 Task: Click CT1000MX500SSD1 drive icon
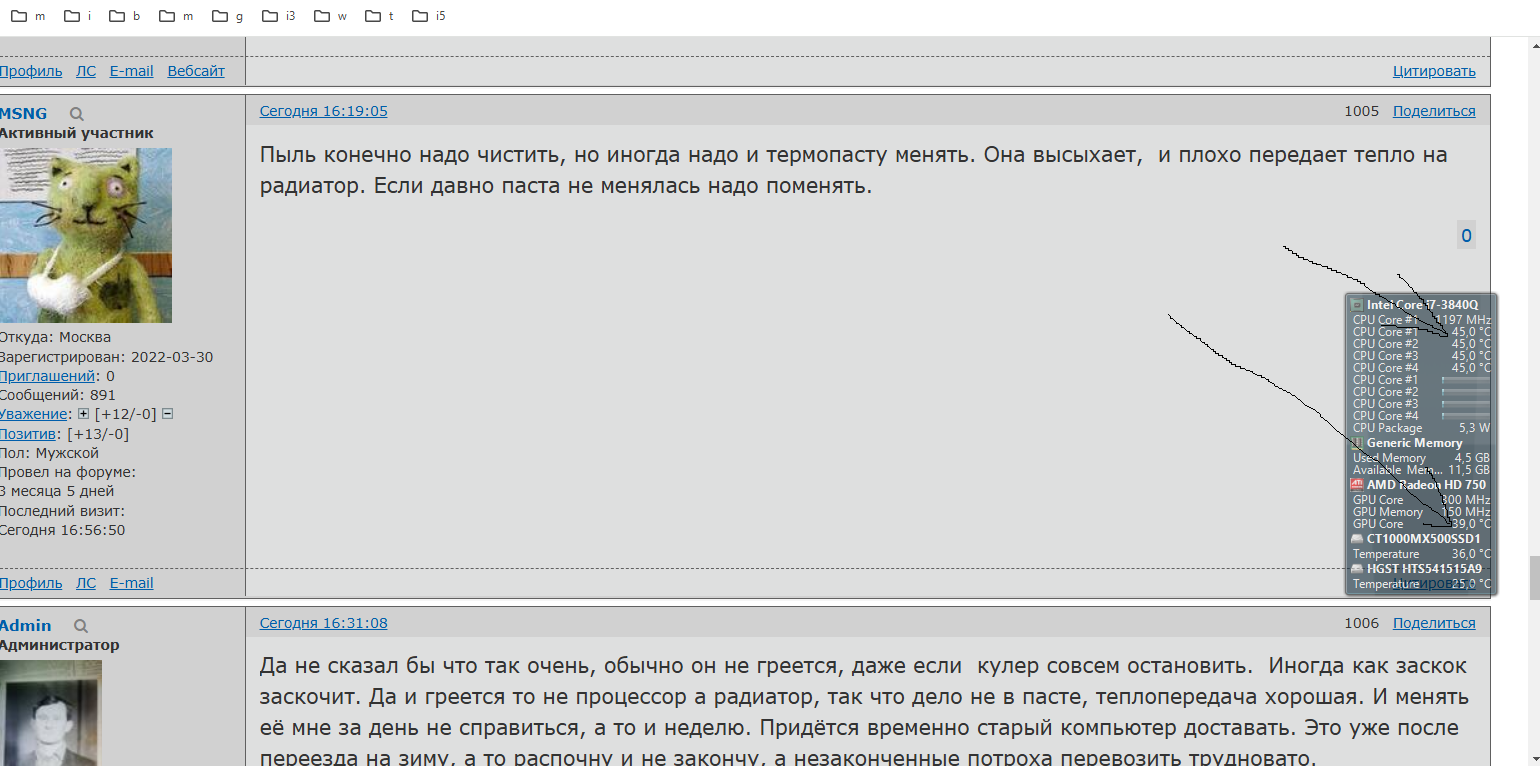point(1357,539)
